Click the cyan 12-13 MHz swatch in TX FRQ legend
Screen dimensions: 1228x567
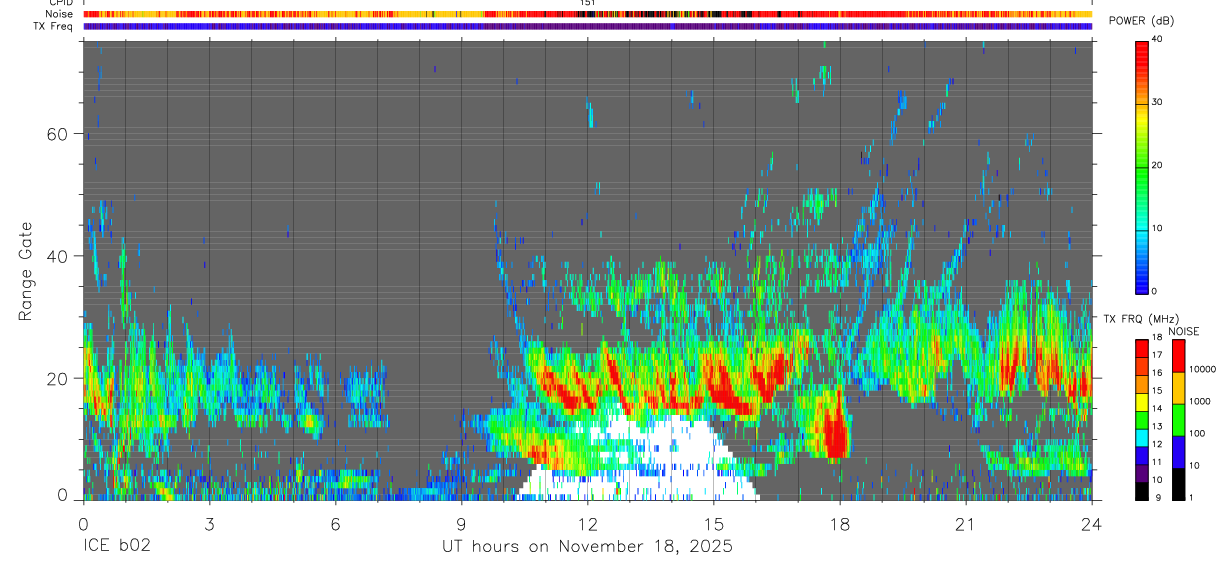[x=1142, y=438]
